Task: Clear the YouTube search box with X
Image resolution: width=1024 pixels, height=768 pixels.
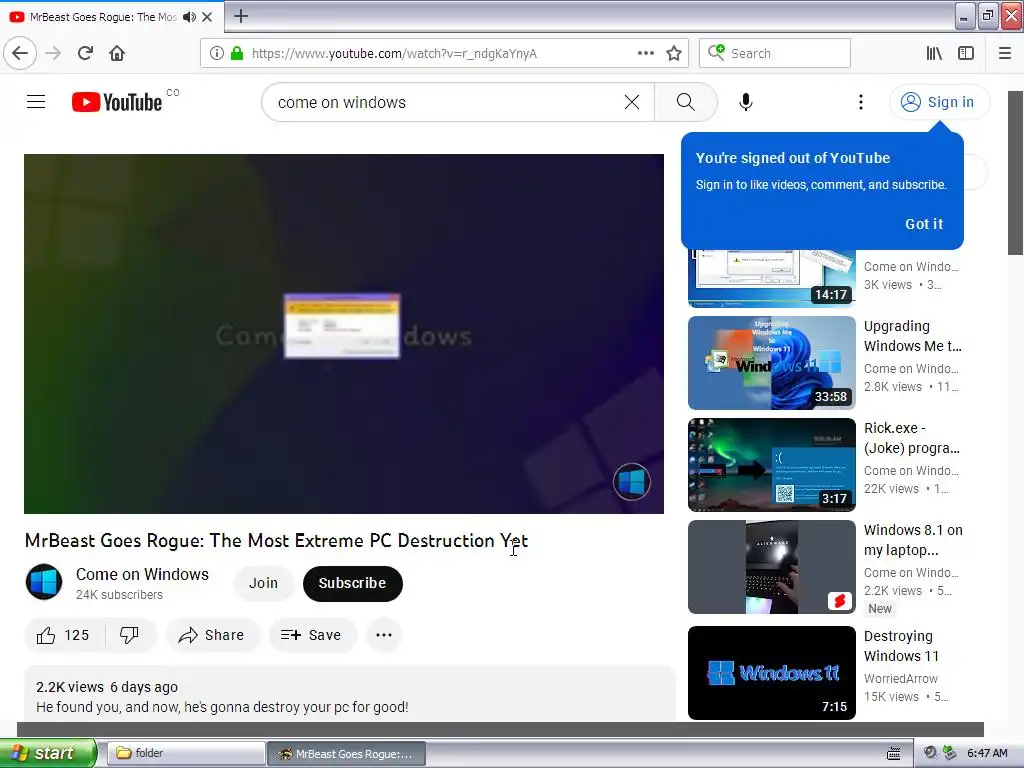Action: coord(632,102)
